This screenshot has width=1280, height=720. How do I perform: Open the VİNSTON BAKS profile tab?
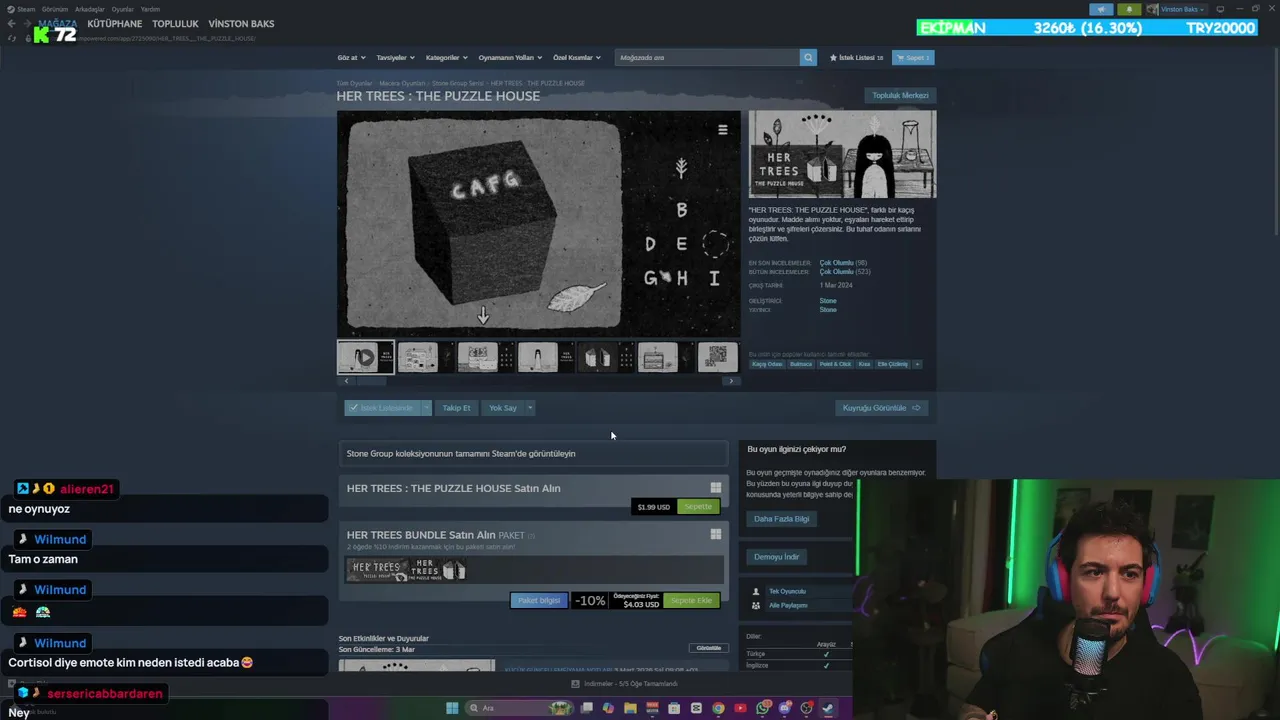coord(241,24)
